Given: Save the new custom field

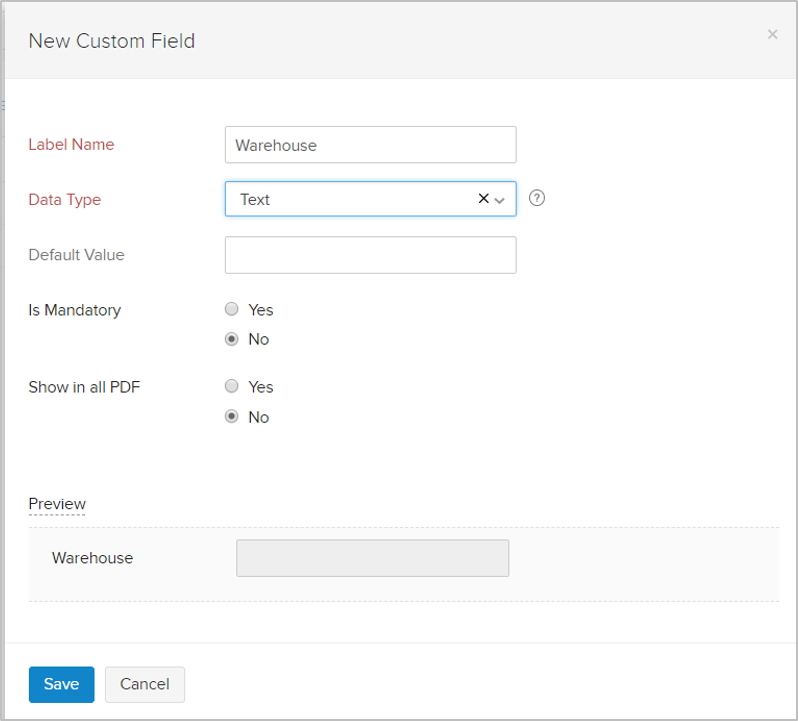Looking at the screenshot, I should (x=61, y=684).
